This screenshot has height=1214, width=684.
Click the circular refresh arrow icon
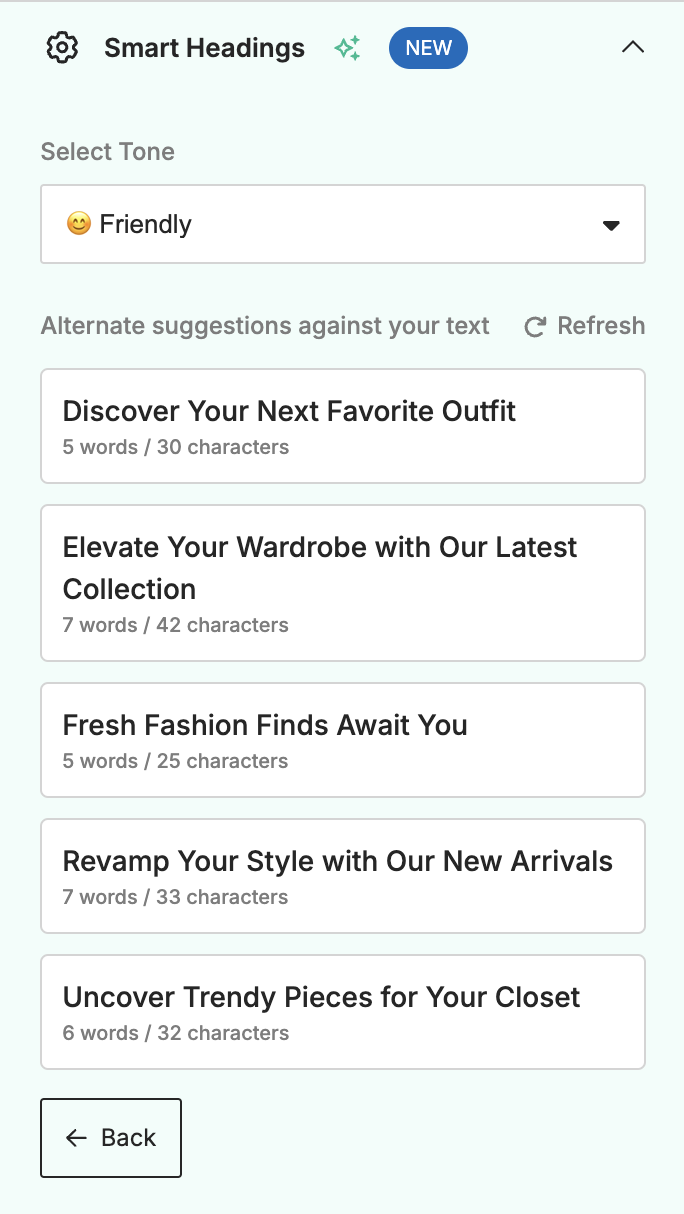point(535,327)
